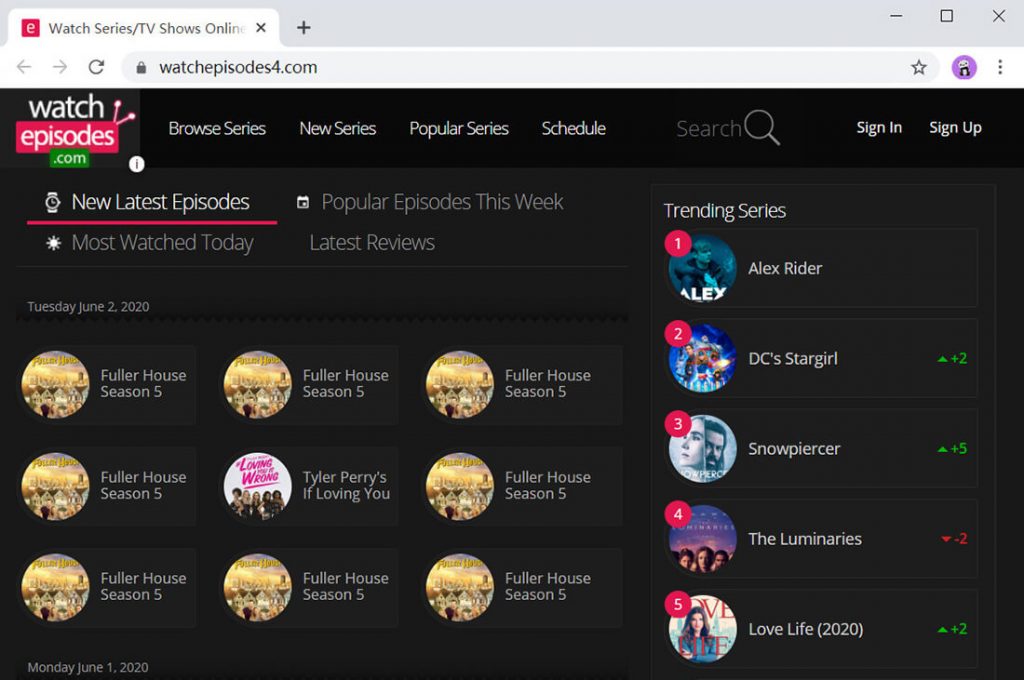The height and width of the screenshot is (680, 1024).
Task: Click the Tuesday June 2, 2020 date label
Action: 88,306
